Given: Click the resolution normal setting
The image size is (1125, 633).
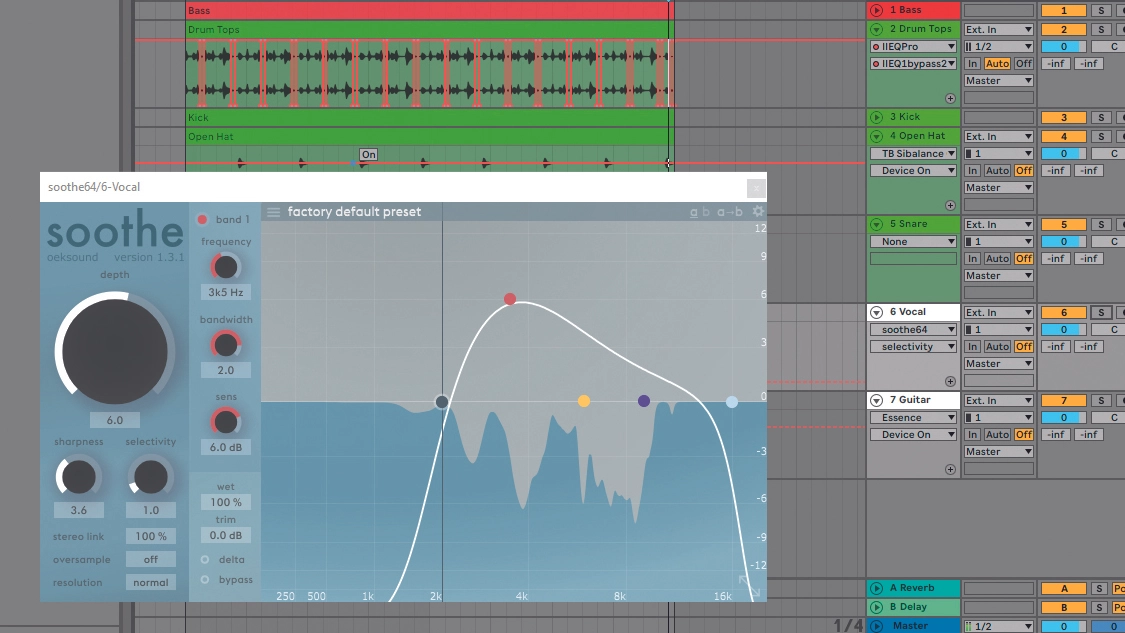Looking at the screenshot, I should pos(151,582).
